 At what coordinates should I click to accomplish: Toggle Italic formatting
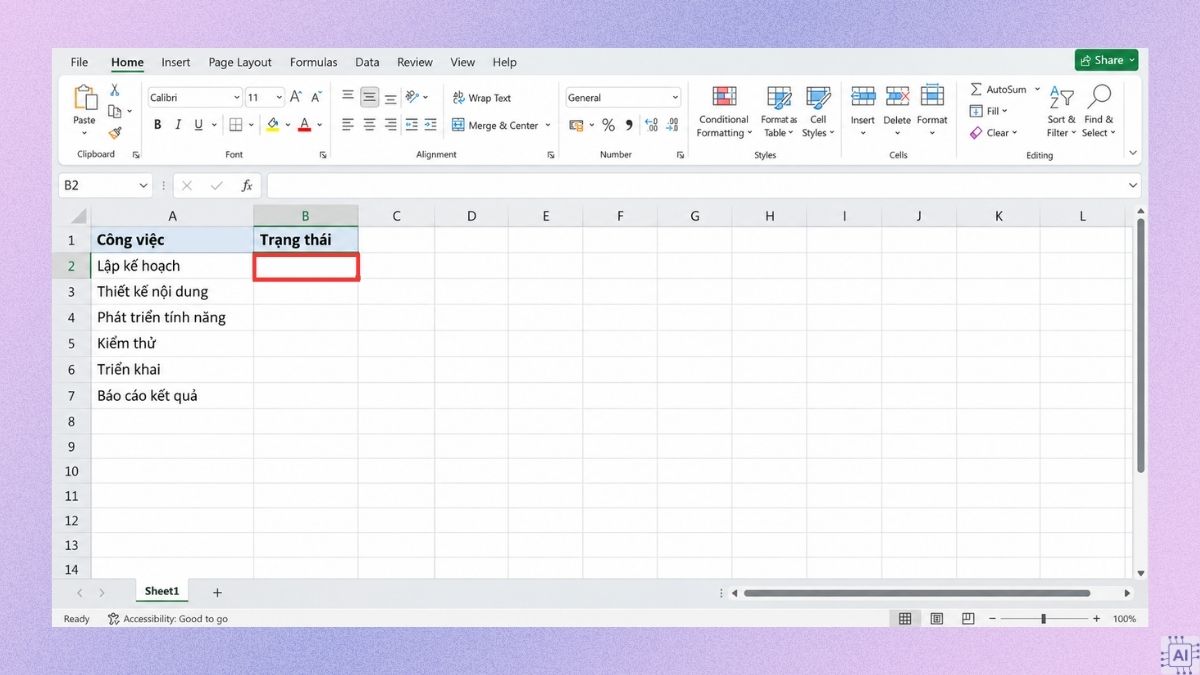[178, 125]
